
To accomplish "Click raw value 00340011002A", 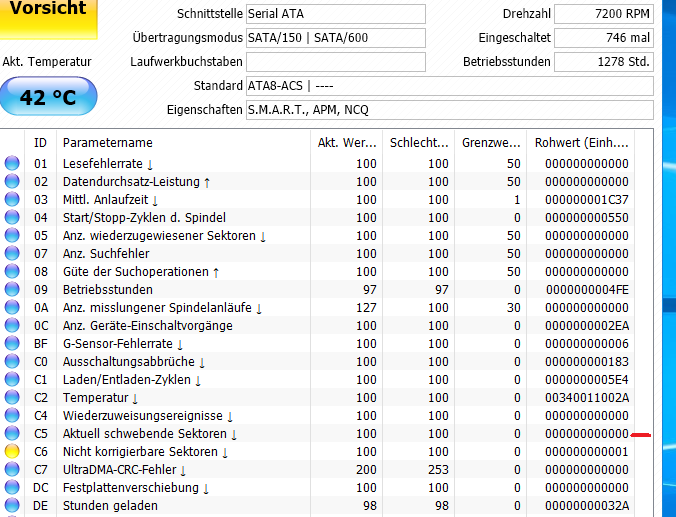I will [587, 398].
